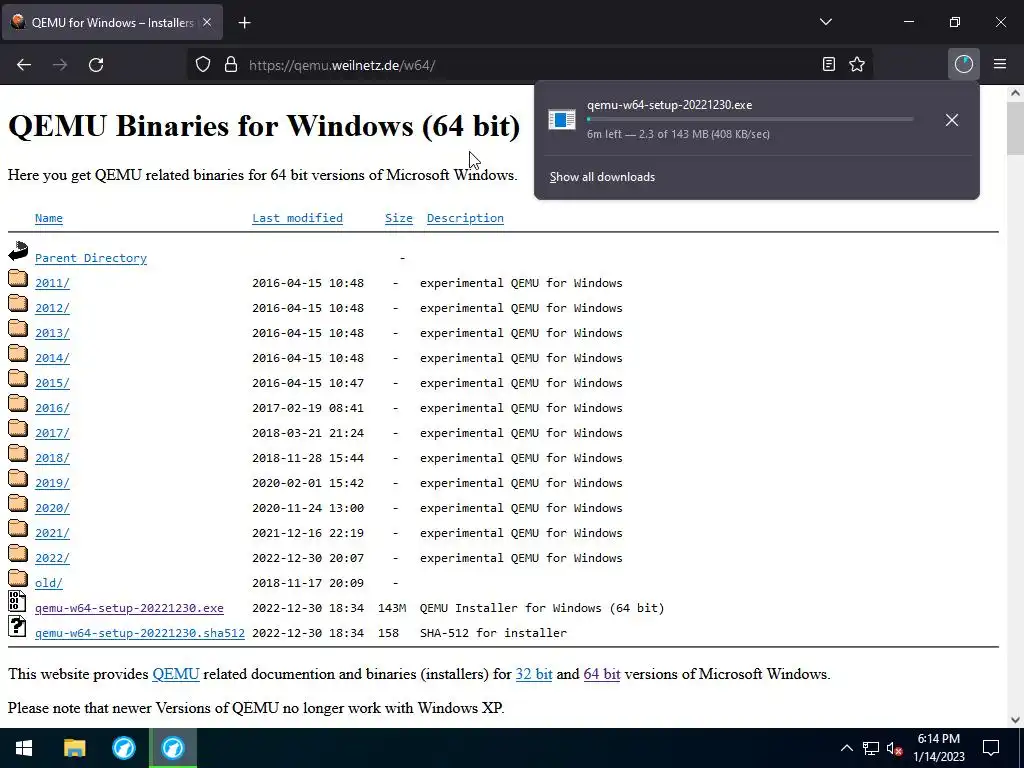Viewport: 1024px width, 768px height.
Task: Open File Explorer from the taskbar
Action: coord(74,748)
